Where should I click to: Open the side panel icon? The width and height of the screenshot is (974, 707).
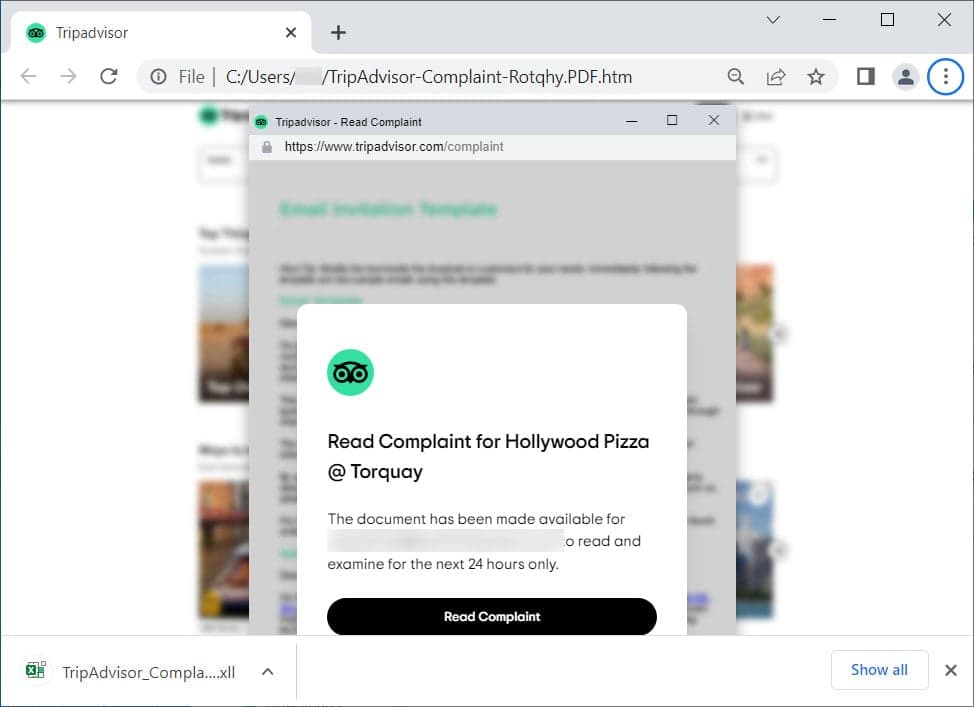[864, 76]
